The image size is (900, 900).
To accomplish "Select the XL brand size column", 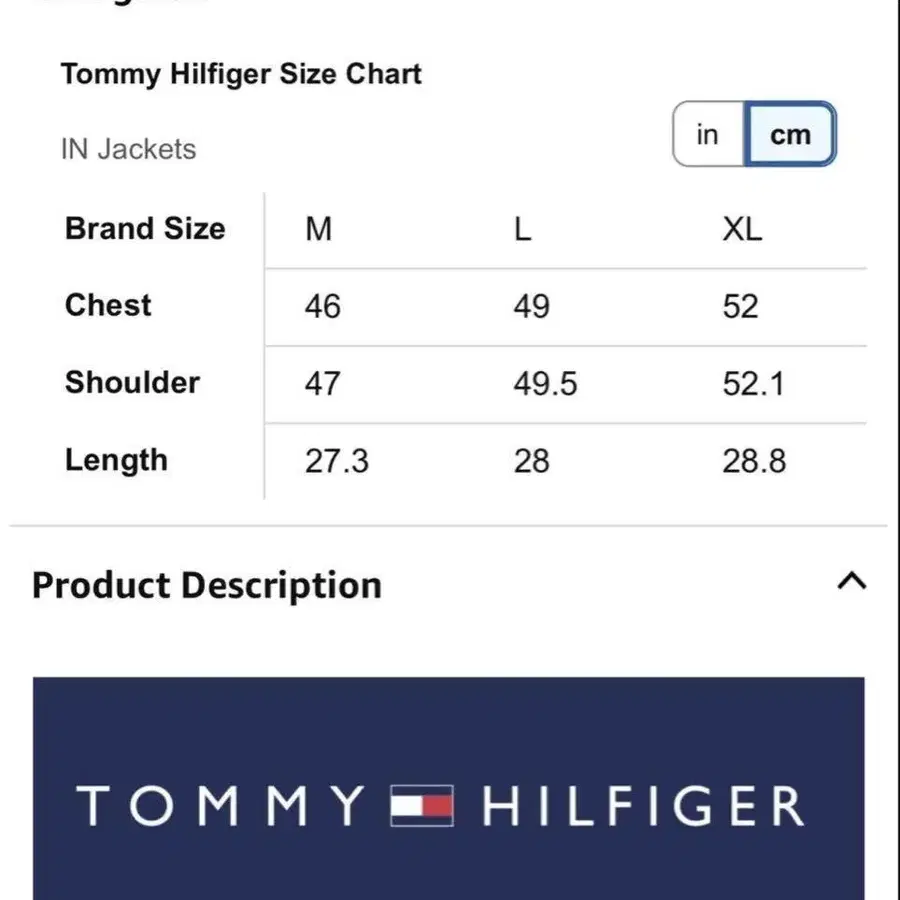I will [742, 229].
